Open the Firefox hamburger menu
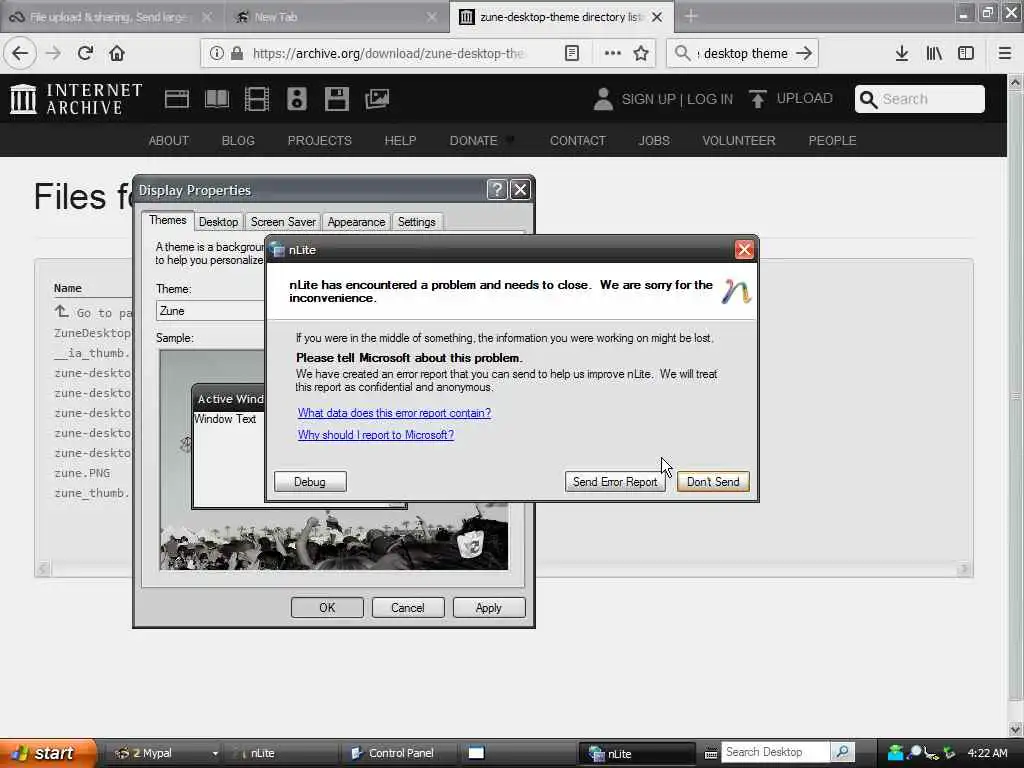Screen dimensions: 1024x768 pos(1005,53)
